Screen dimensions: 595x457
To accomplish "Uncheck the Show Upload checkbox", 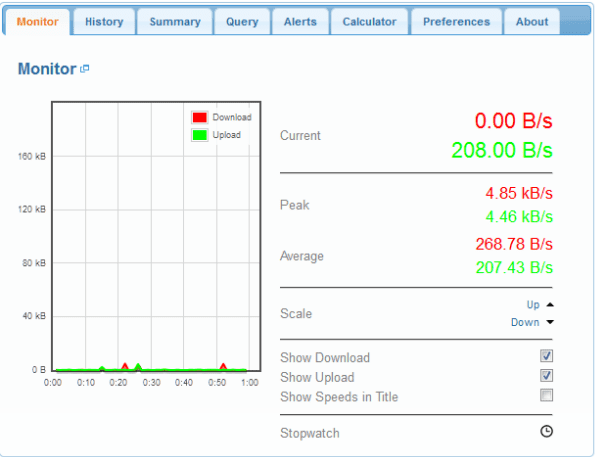I will coord(546,376).
